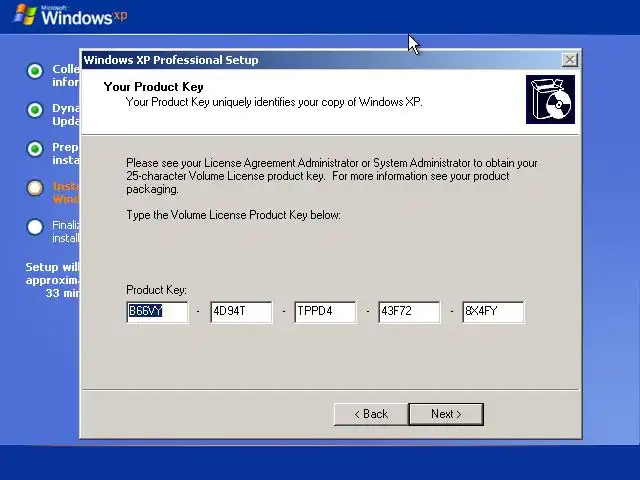Click the active Installing Windows step indicator
640x480 pixels.
coord(35,188)
